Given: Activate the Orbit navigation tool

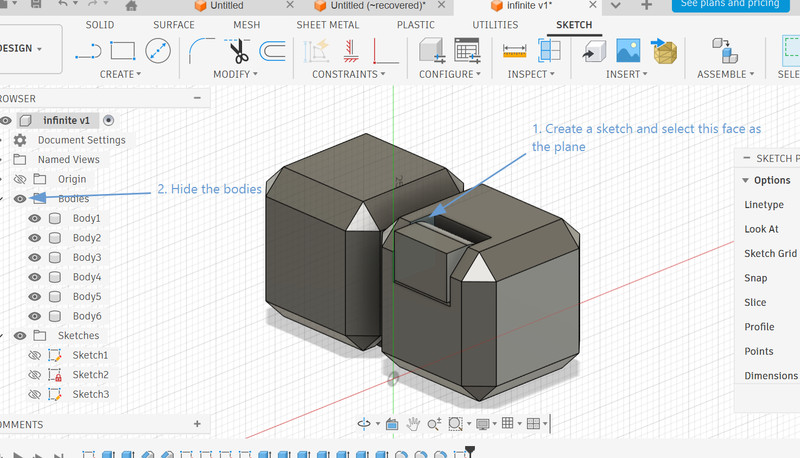Looking at the screenshot, I should (364, 423).
